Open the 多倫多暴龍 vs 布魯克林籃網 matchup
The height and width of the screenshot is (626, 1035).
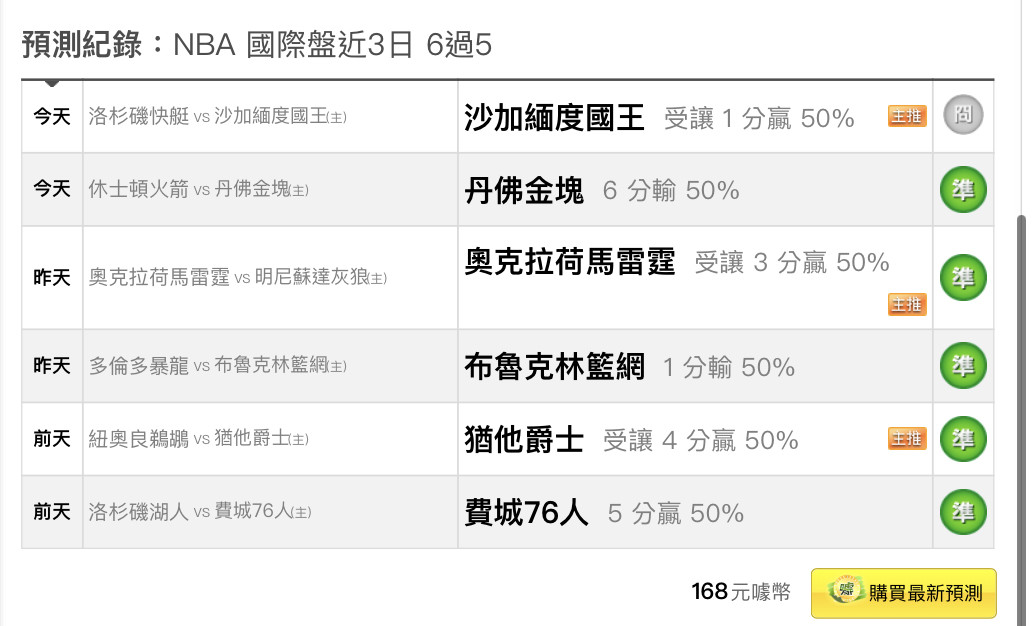pyautogui.click(x=217, y=365)
